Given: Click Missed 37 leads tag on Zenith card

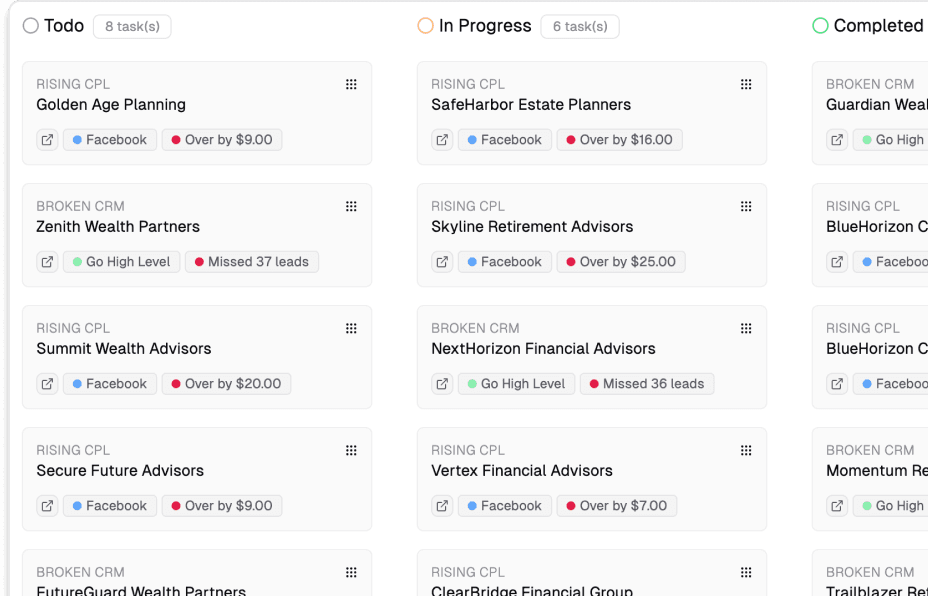Looking at the screenshot, I should tap(251, 262).
